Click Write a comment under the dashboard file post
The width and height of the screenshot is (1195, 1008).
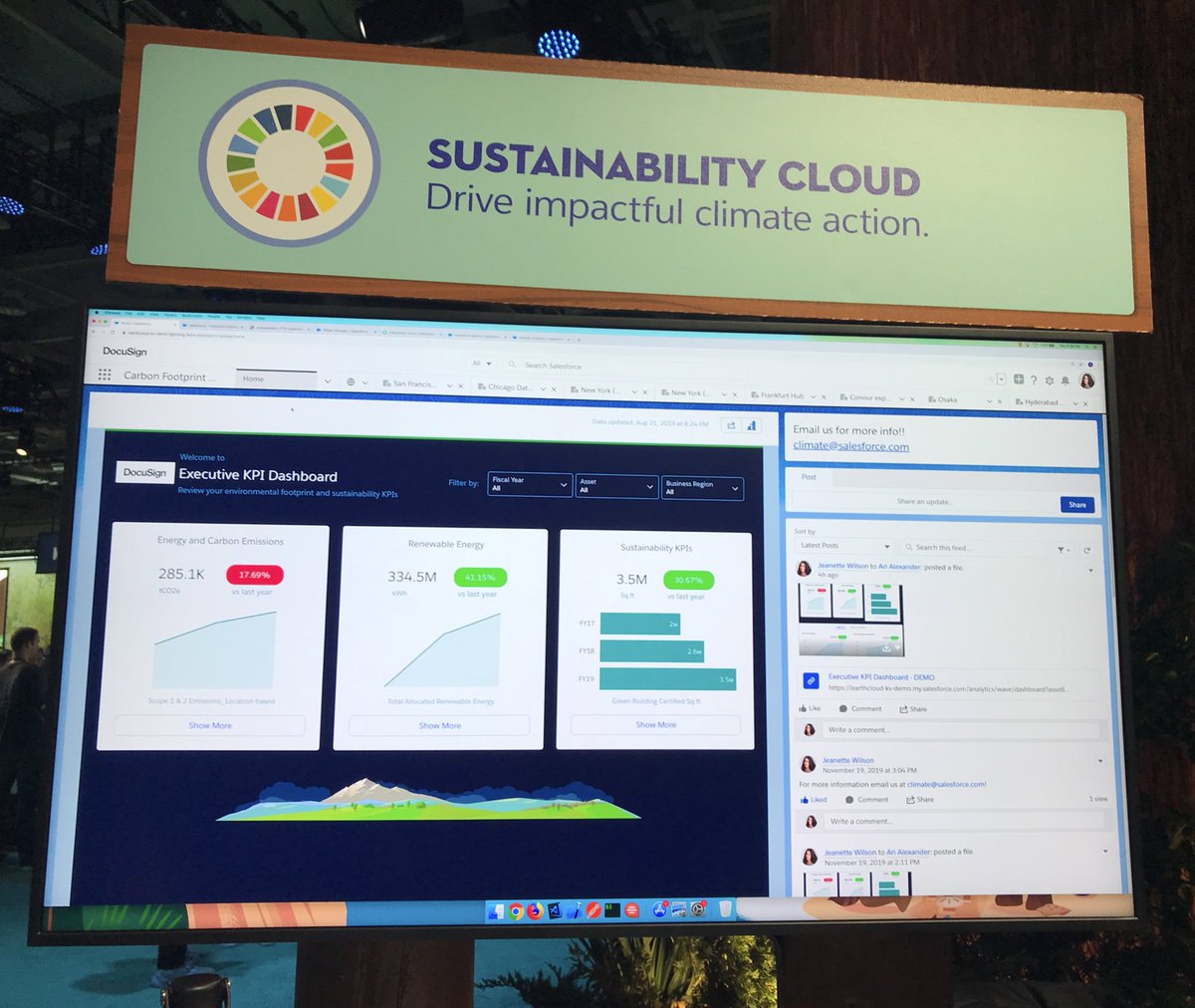pyautogui.click(x=961, y=731)
